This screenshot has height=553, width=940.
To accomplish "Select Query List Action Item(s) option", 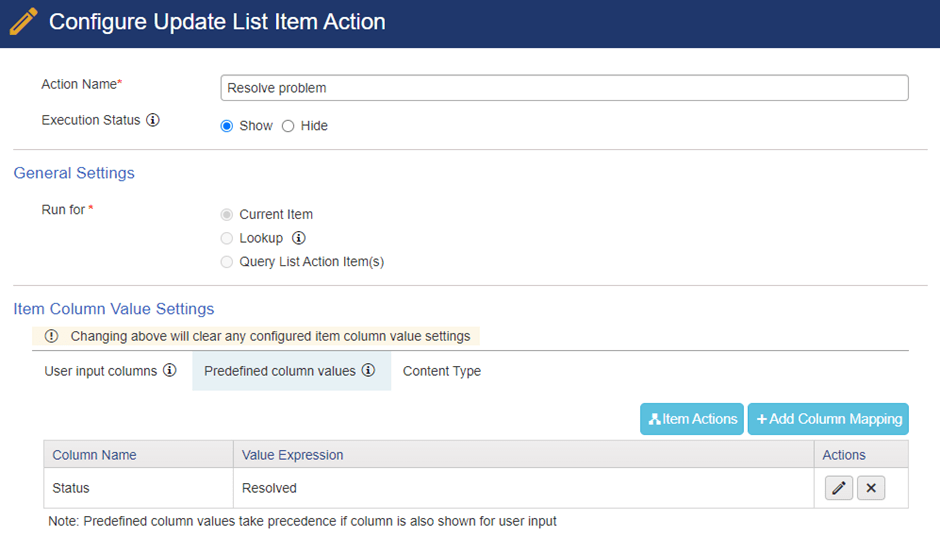I will pyautogui.click(x=227, y=262).
